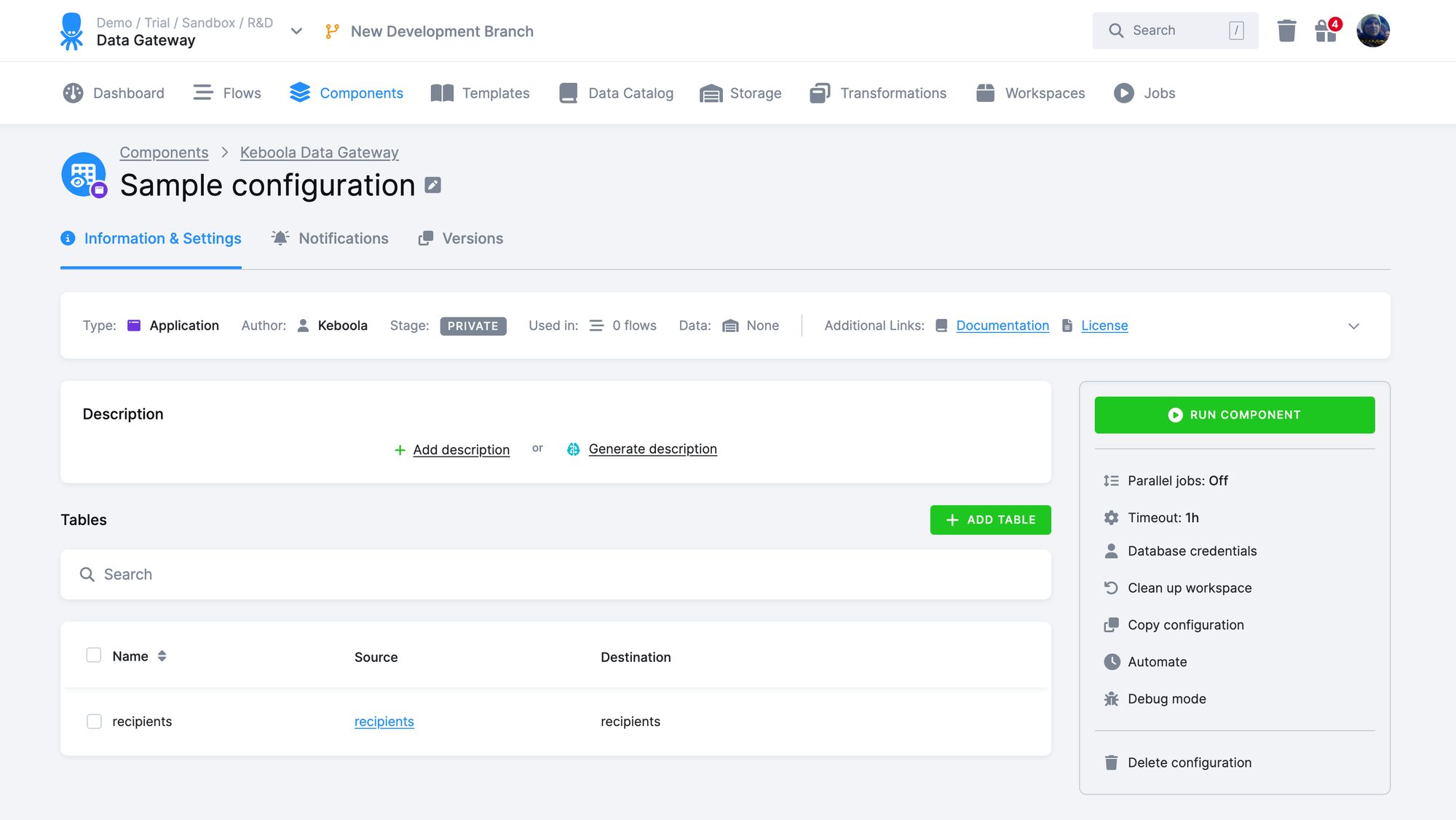Open the gift icon with notification badge
The image size is (1456, 820).
(x=1326, y=31)
